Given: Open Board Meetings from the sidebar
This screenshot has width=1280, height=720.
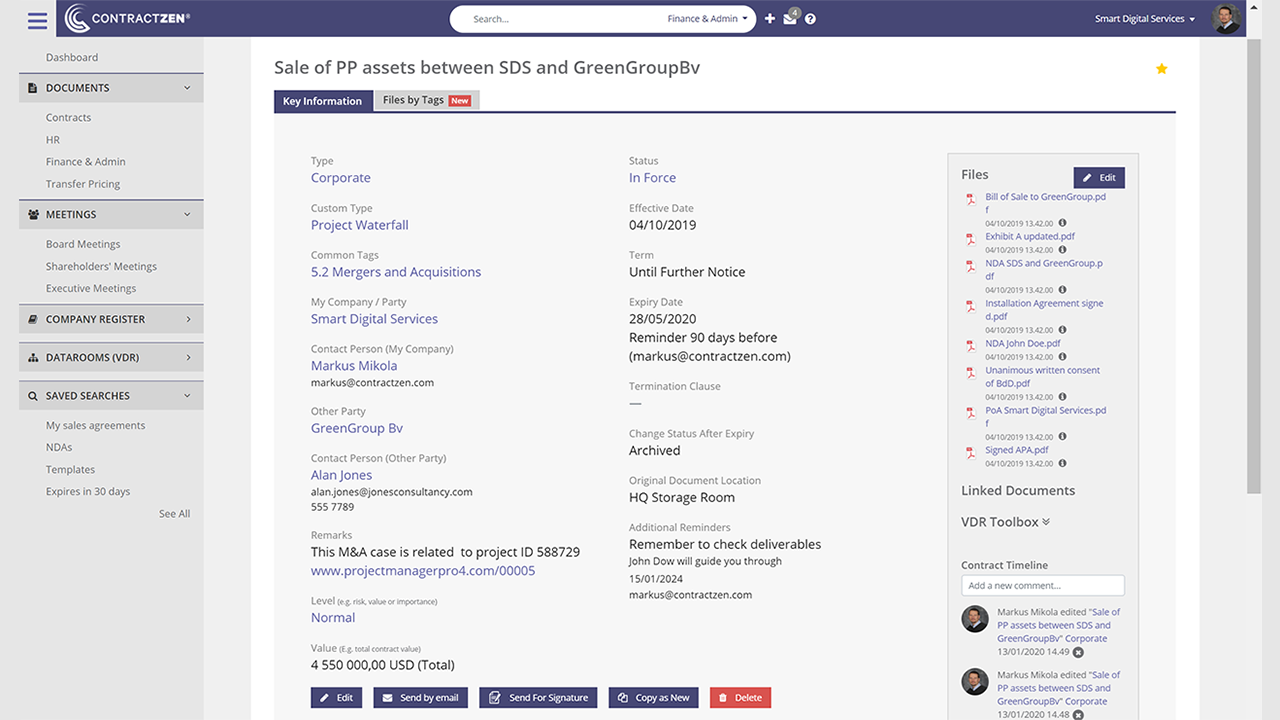Looking at the screenshot, I should click(82, 243).
